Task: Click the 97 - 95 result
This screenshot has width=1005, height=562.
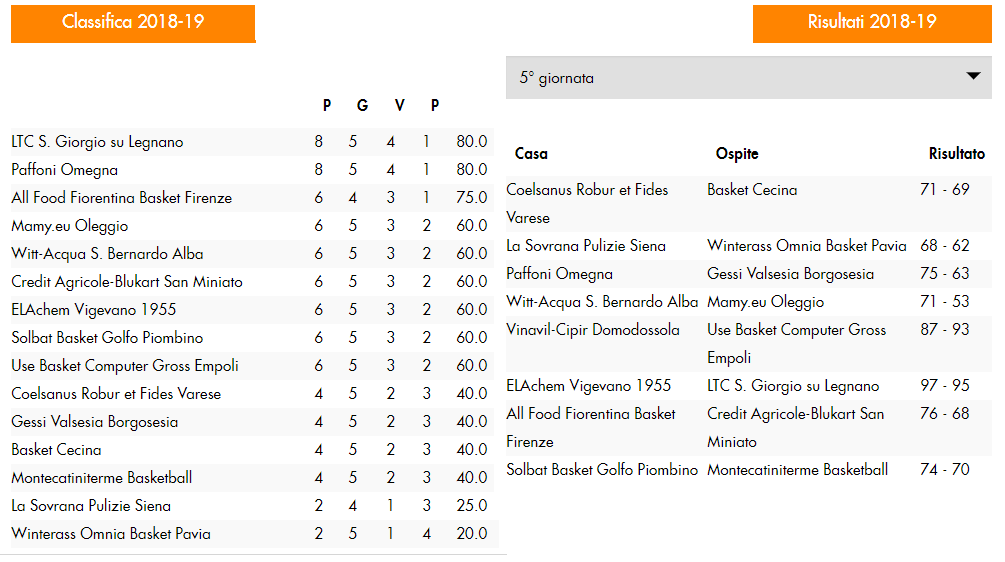Action: click(x=945, y=386)
